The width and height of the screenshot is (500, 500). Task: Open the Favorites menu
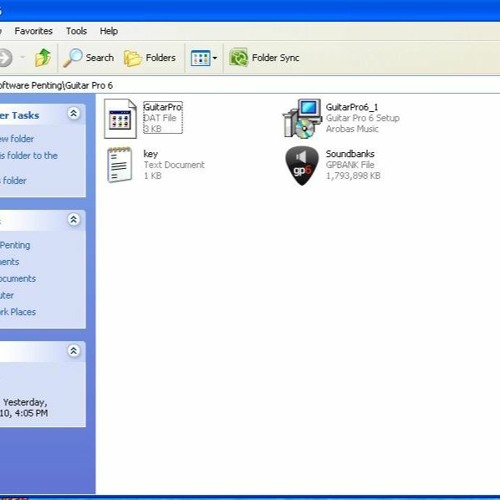33,31
